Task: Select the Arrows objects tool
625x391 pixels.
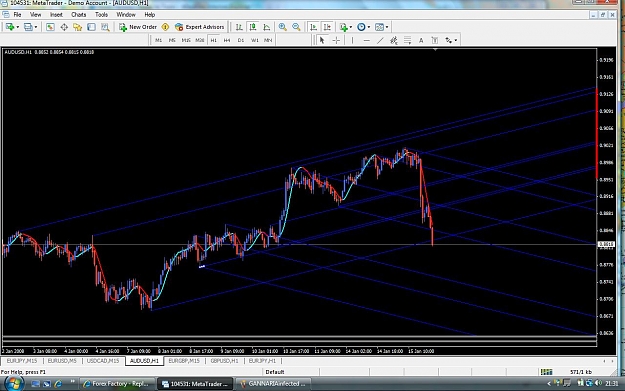Action: 449,40
